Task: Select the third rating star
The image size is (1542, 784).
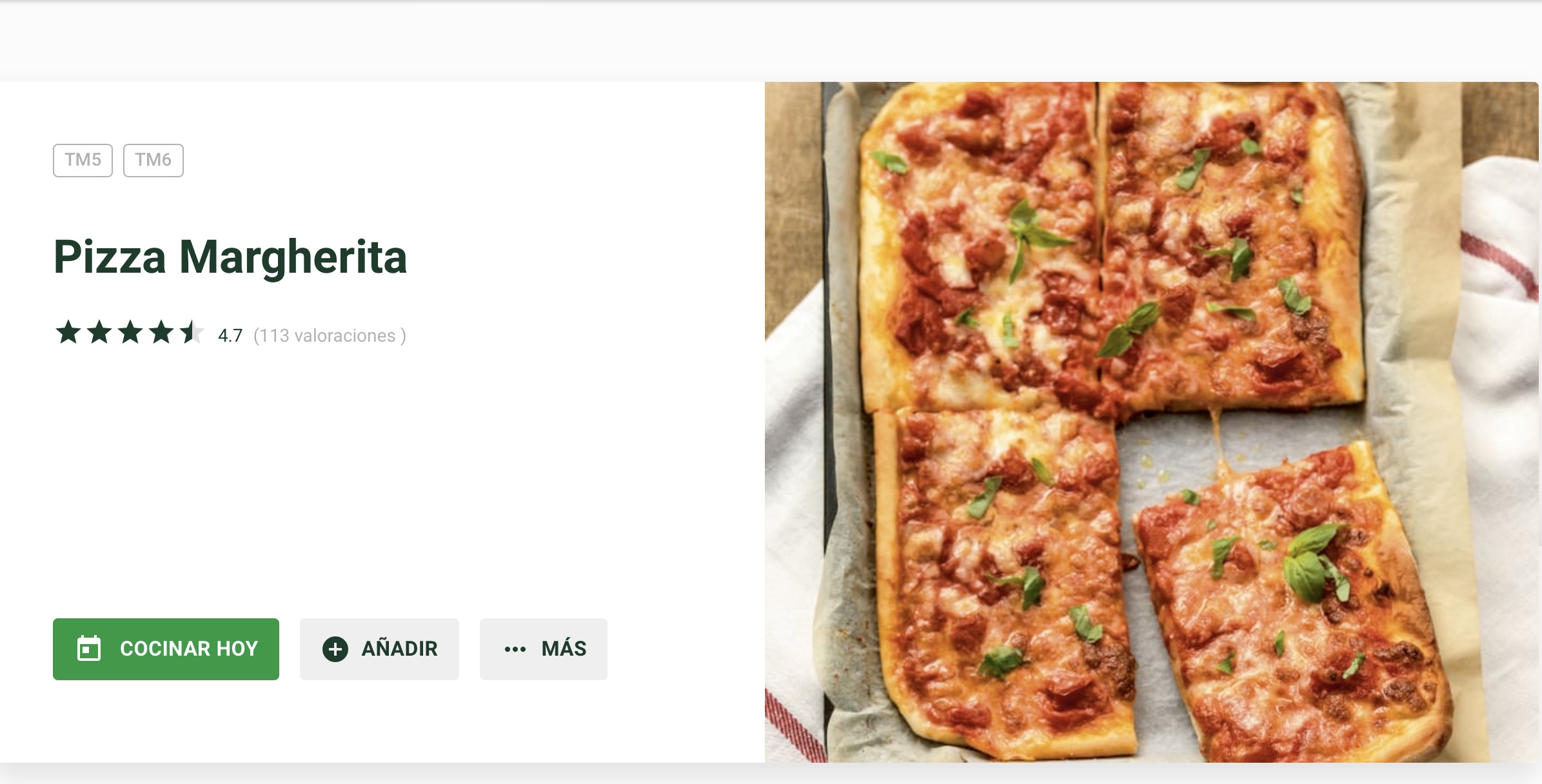Action: 130,333
